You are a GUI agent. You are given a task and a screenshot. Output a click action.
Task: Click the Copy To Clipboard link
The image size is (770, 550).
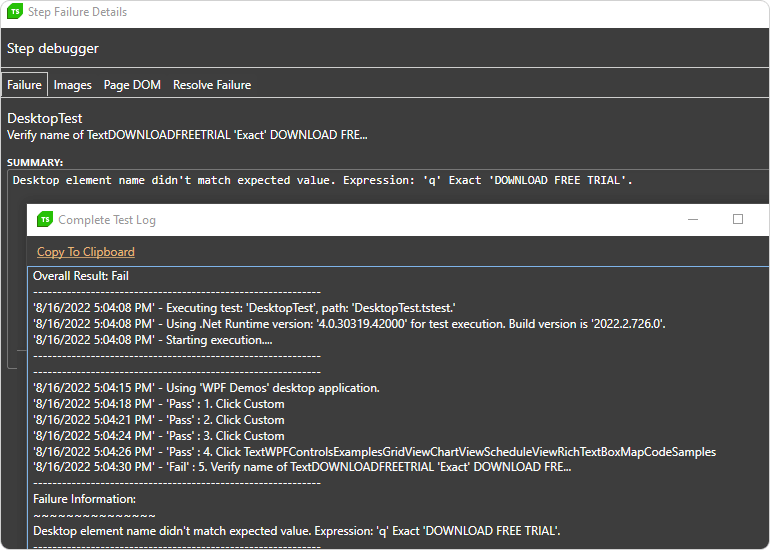(85, 252)
